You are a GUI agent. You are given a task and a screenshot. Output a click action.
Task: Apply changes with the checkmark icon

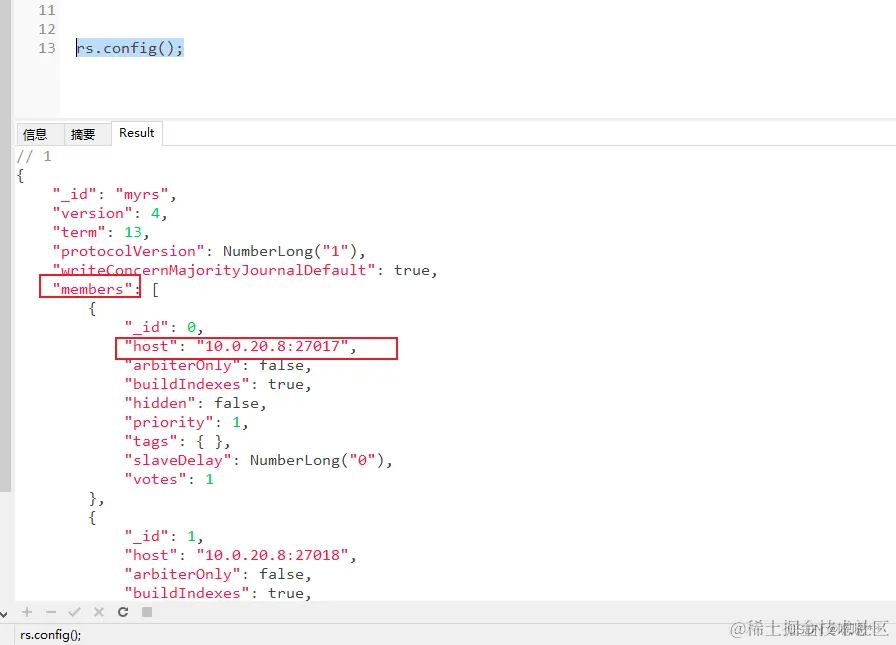74,612
